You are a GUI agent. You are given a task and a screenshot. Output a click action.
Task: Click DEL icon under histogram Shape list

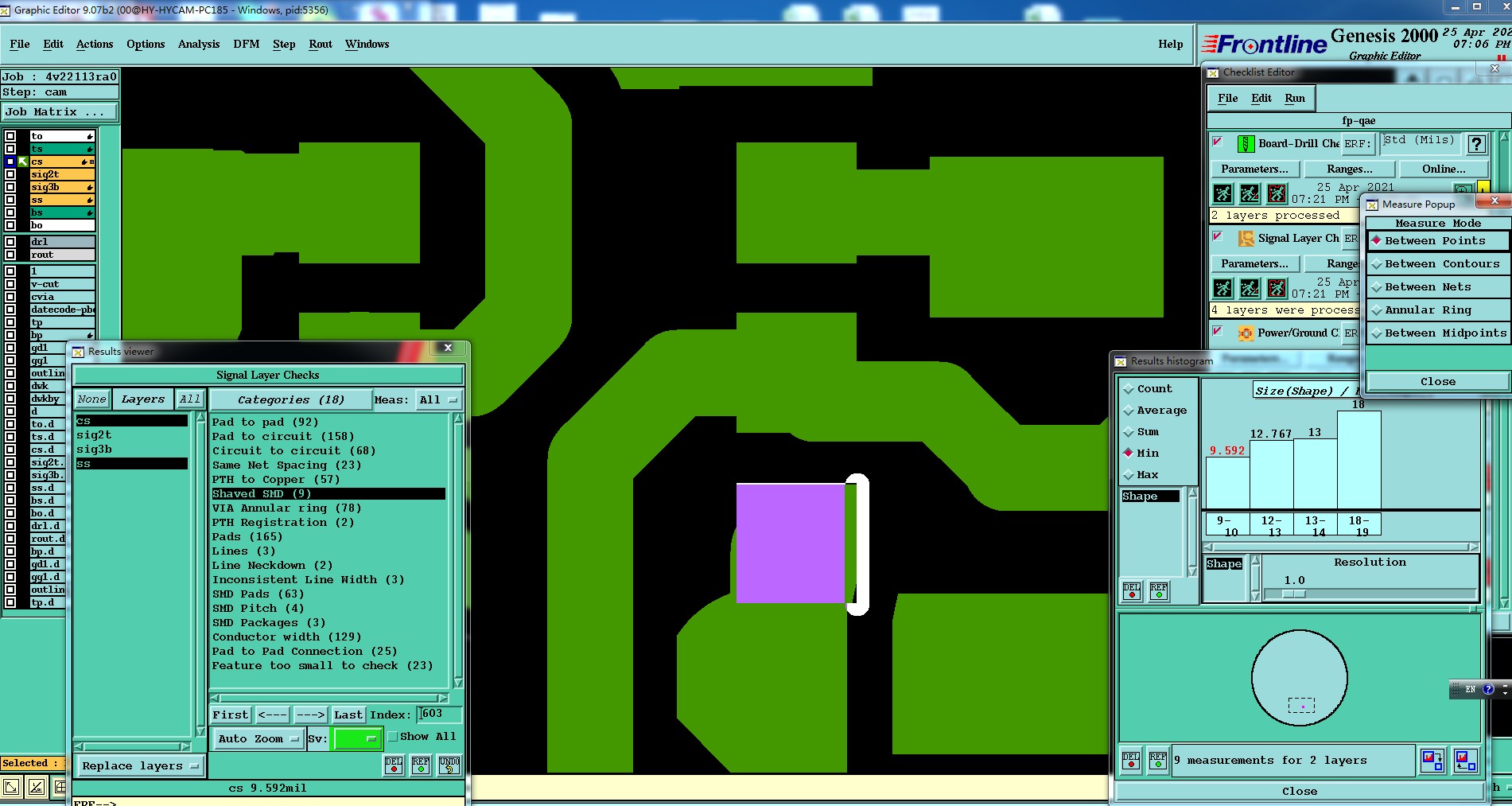coord(1132,590)
